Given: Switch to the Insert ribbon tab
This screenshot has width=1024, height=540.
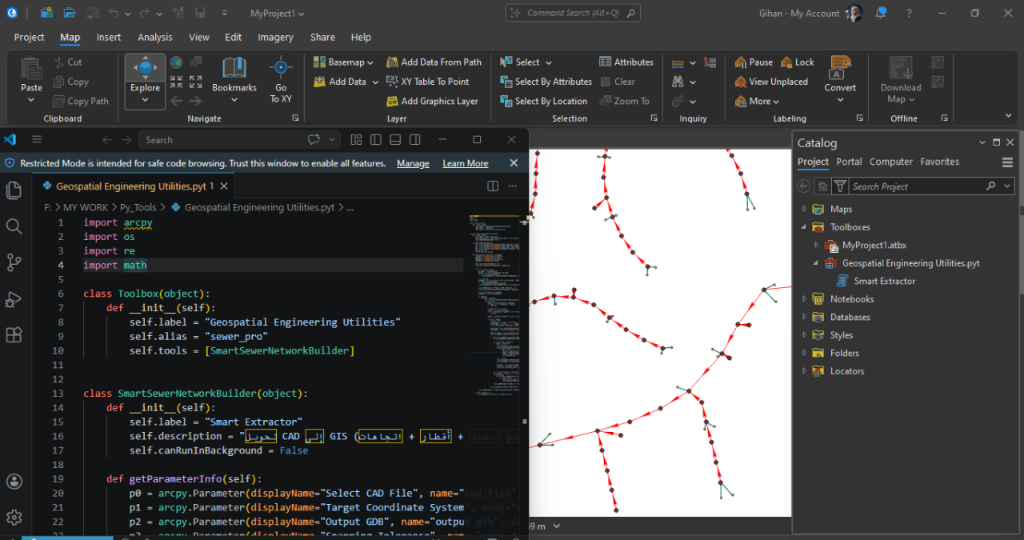Looking at the screenshot, I should pos(108,37).
